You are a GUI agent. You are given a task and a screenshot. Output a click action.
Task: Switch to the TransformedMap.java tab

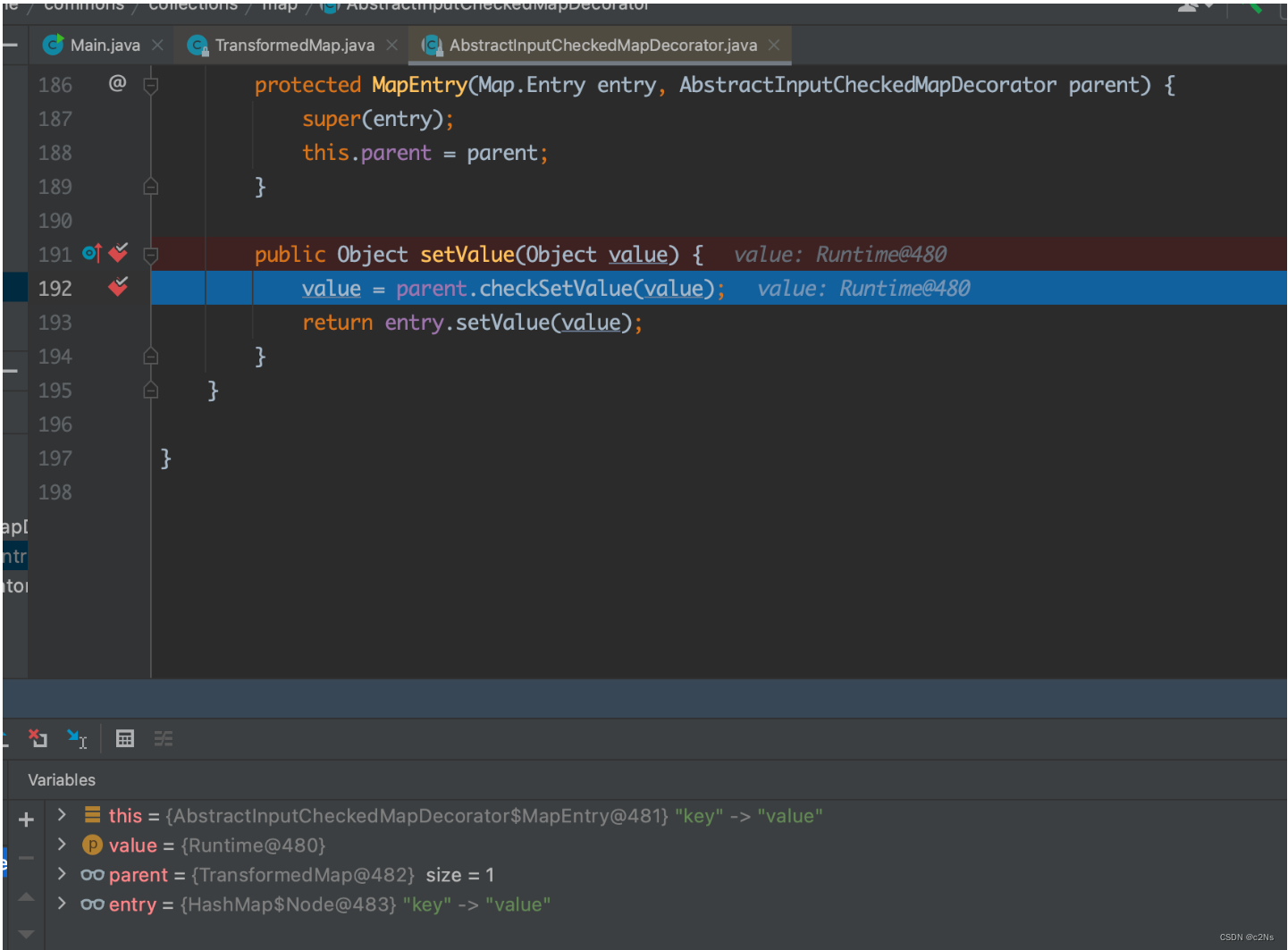pyautogui.click(x=294, y=45)
